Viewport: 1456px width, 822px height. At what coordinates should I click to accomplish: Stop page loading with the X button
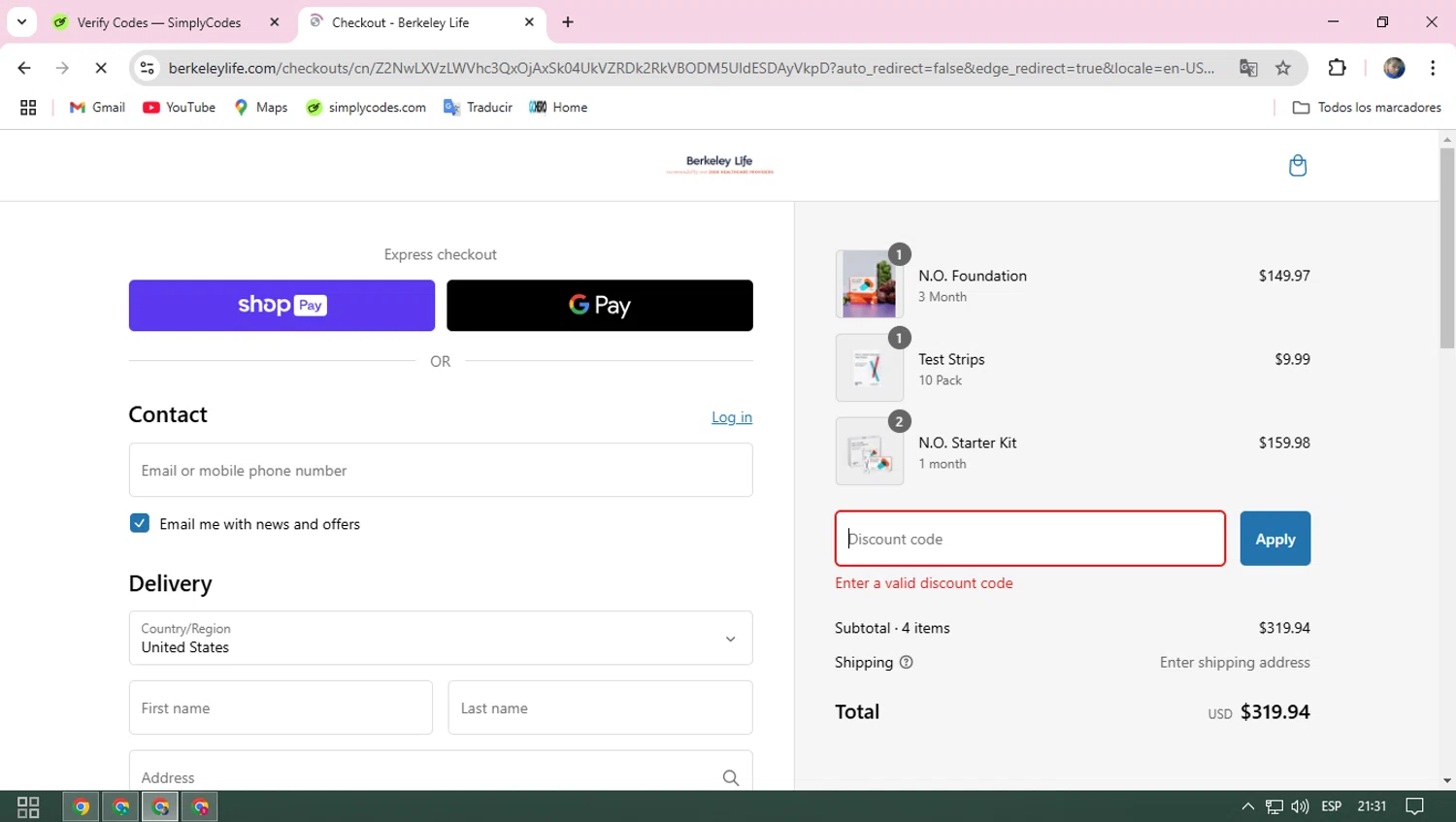tap(100, 68)
